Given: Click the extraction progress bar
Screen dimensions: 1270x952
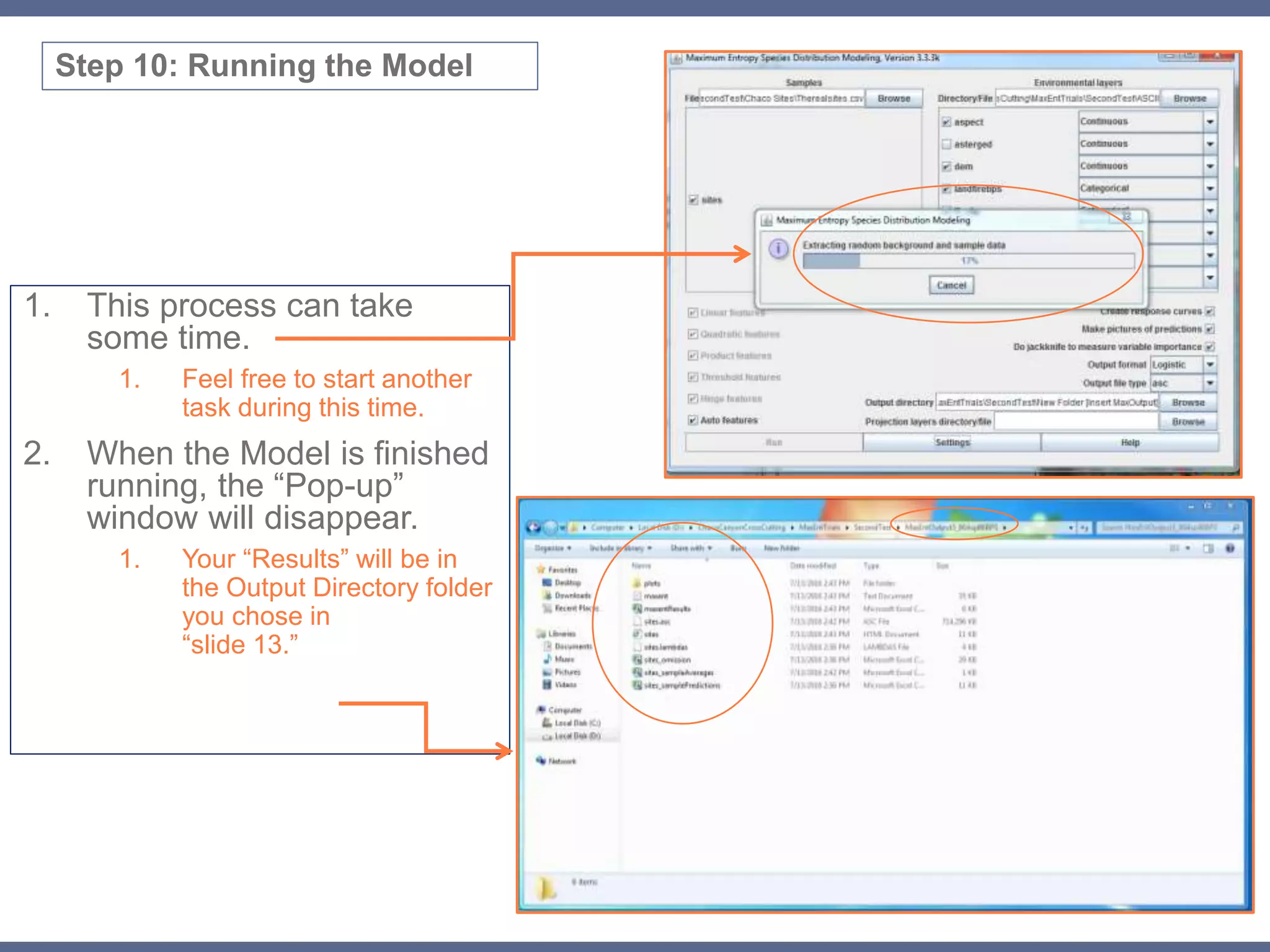Looking at the screenshot, I should [x=968, y=261].
